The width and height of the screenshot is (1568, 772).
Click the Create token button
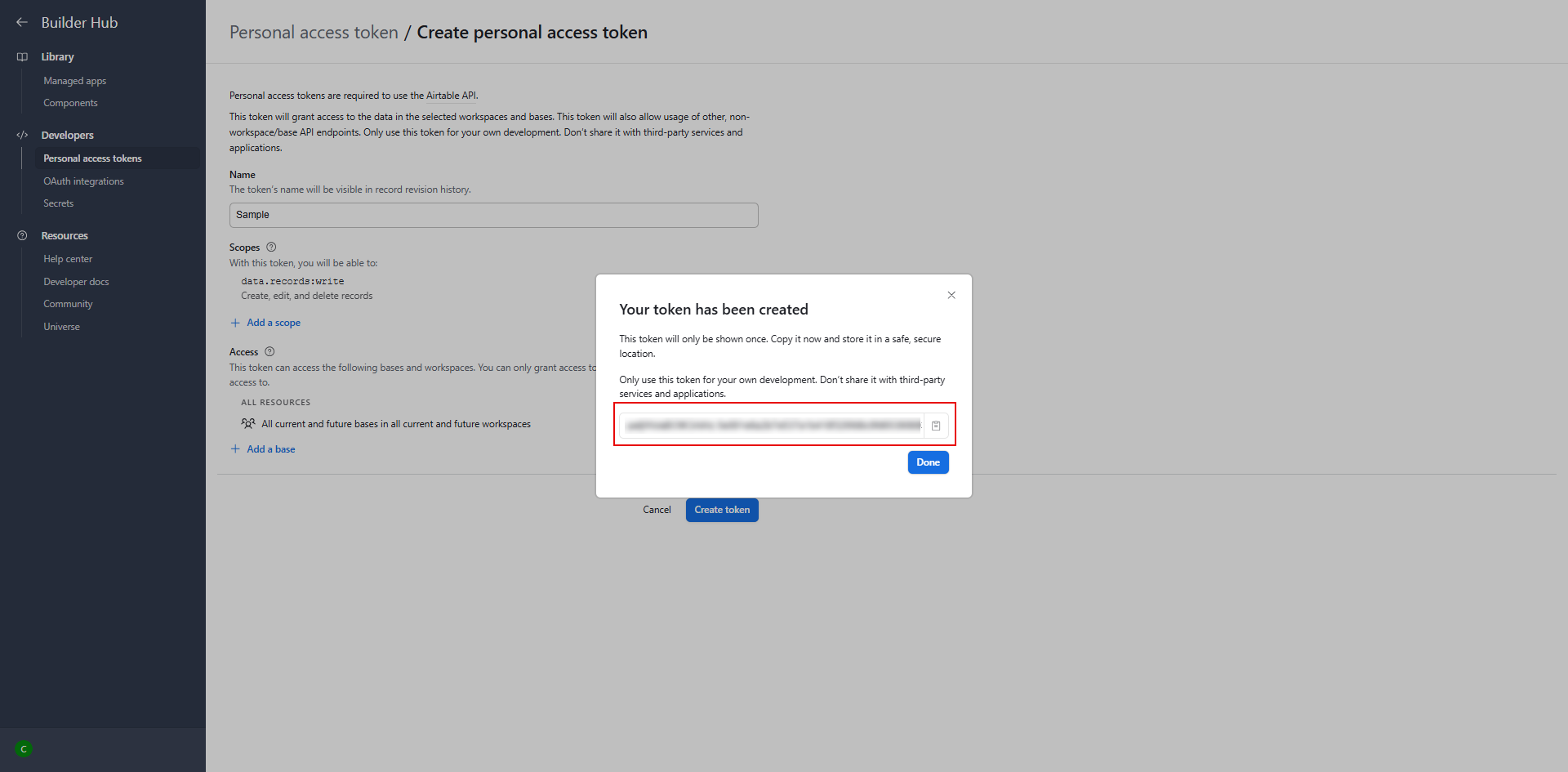coord(722,511)
